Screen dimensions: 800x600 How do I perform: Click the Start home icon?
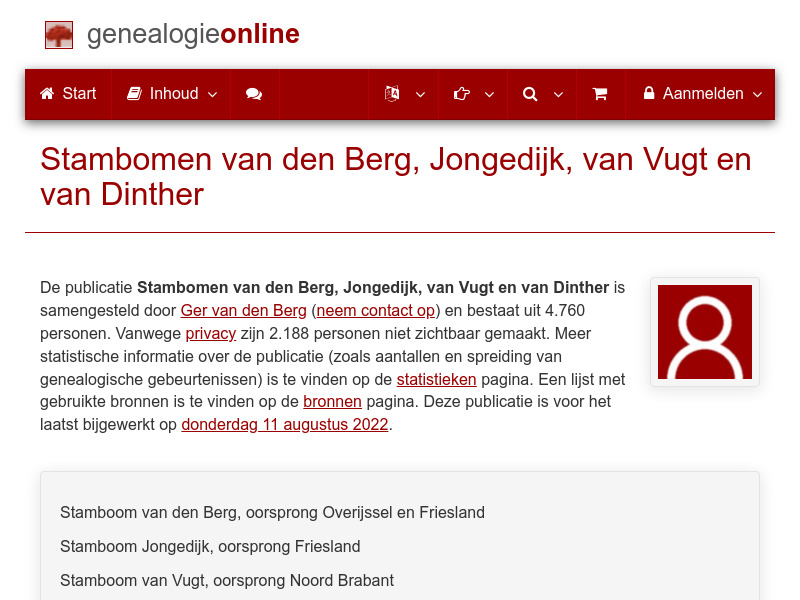pos(46,93)
